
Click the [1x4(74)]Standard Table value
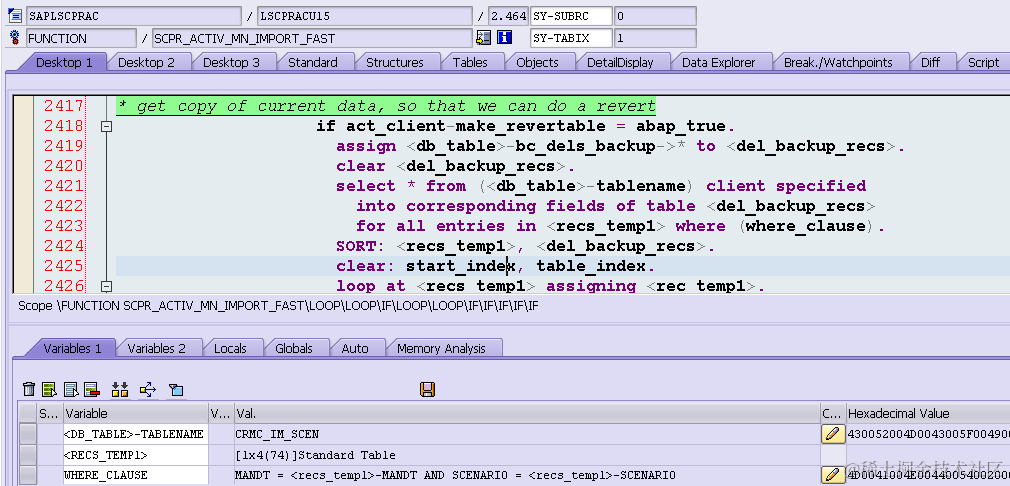pyautogui.click(x=527, y=455)
